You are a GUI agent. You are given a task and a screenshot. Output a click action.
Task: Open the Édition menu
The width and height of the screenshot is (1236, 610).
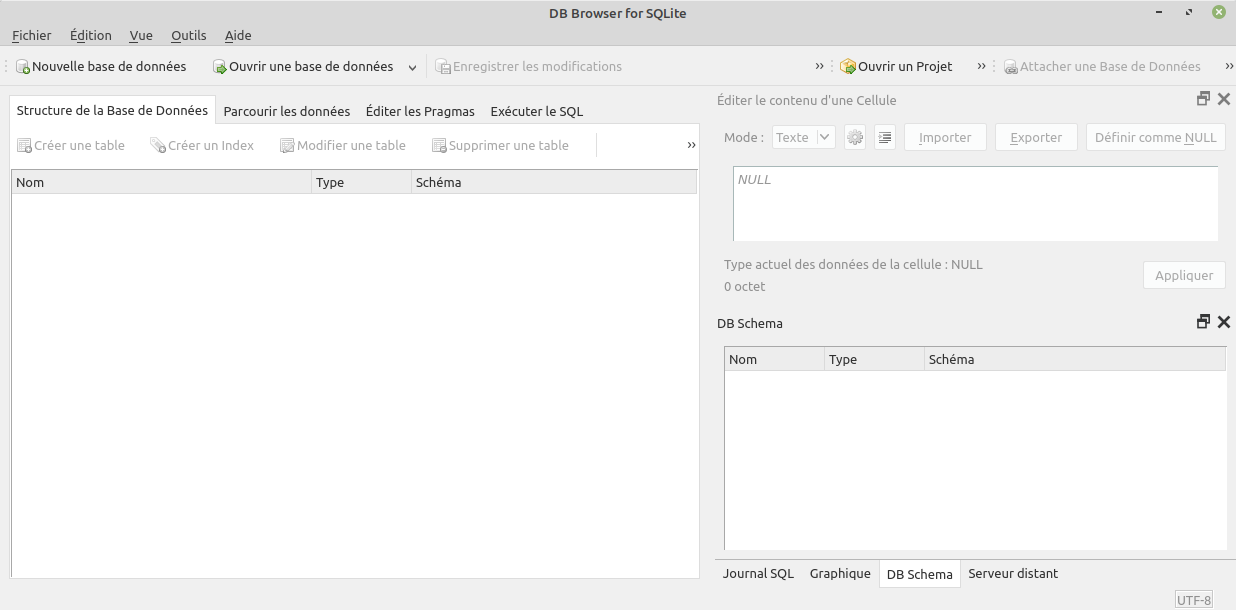[x=91, y=35]
